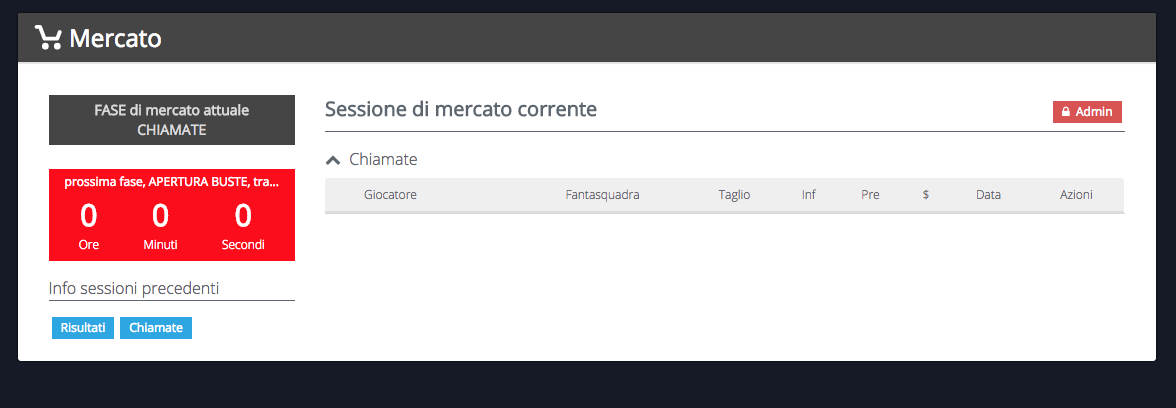Sort table by Fantasquadra column

tap(602, 195)
